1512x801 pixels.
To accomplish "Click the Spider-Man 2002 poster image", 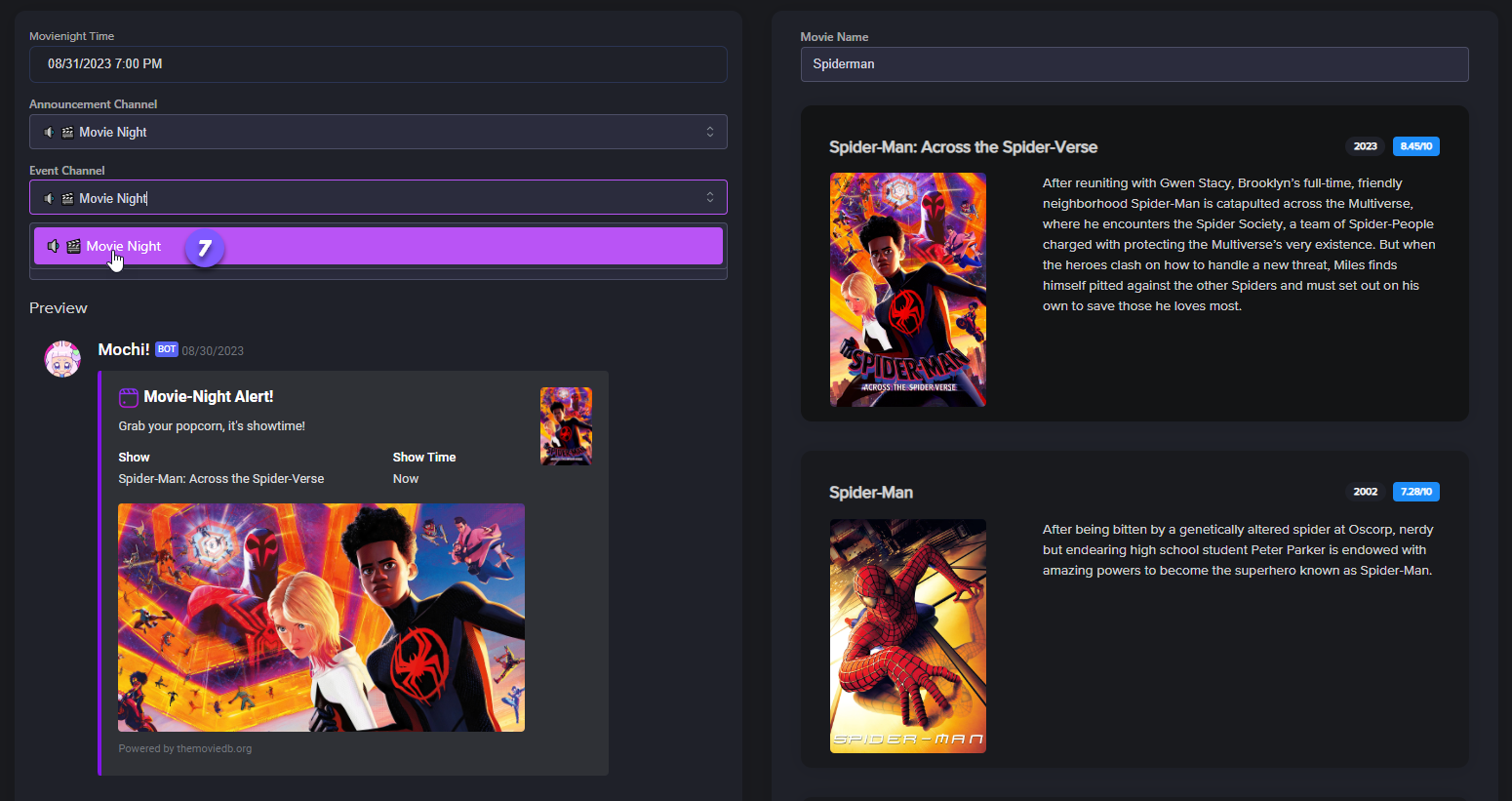I will 907,635.
